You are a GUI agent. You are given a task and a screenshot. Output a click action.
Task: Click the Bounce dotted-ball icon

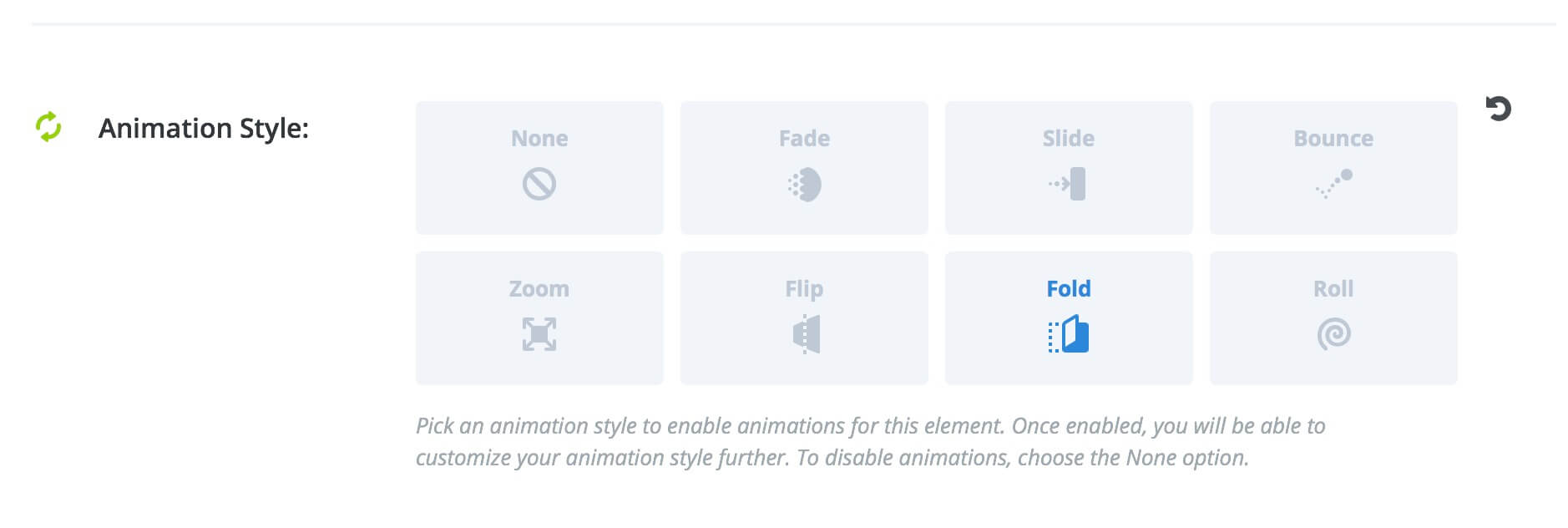point(1333,184)
